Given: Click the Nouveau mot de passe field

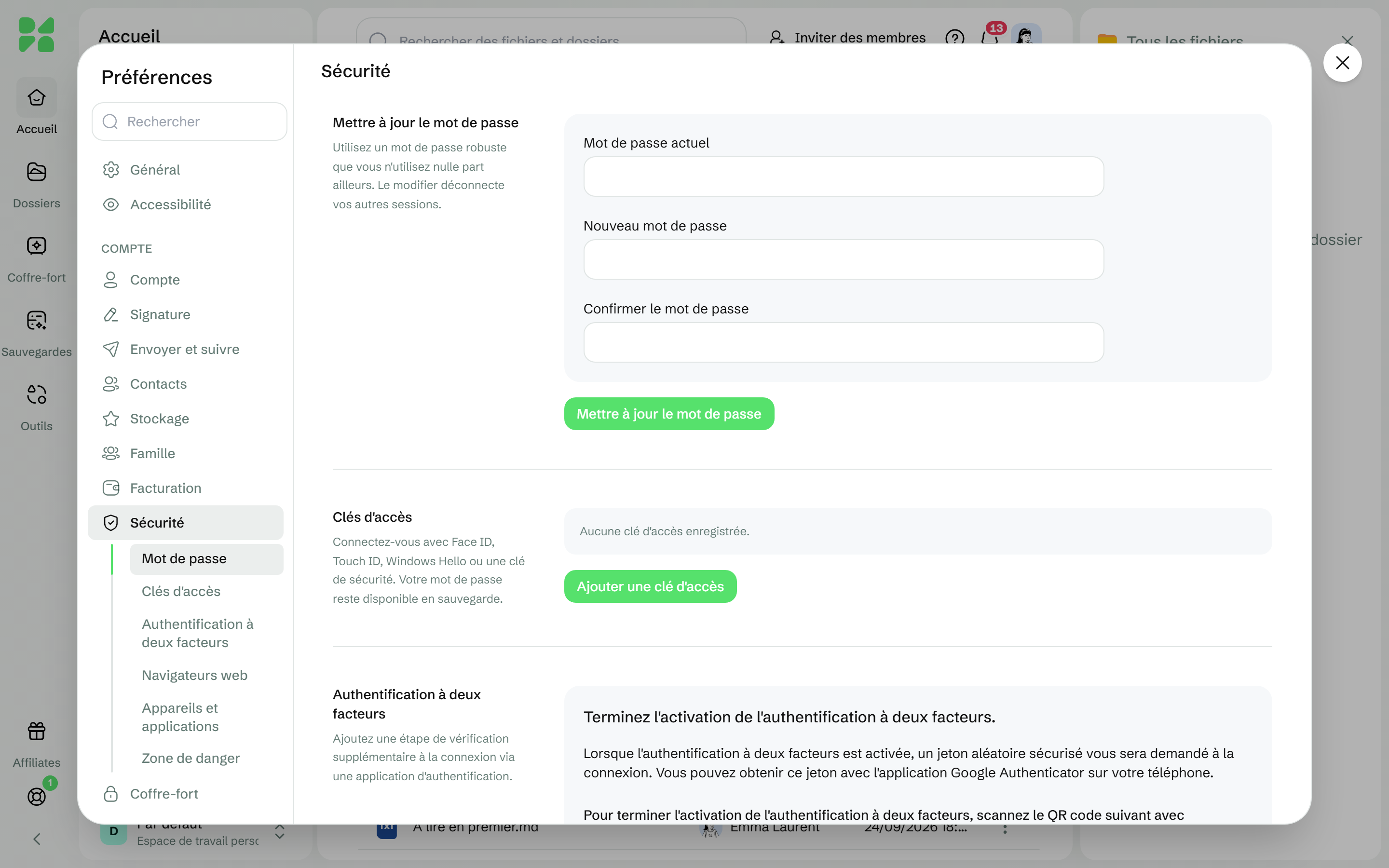Looking at the screenshot, I should pos(843,259).
